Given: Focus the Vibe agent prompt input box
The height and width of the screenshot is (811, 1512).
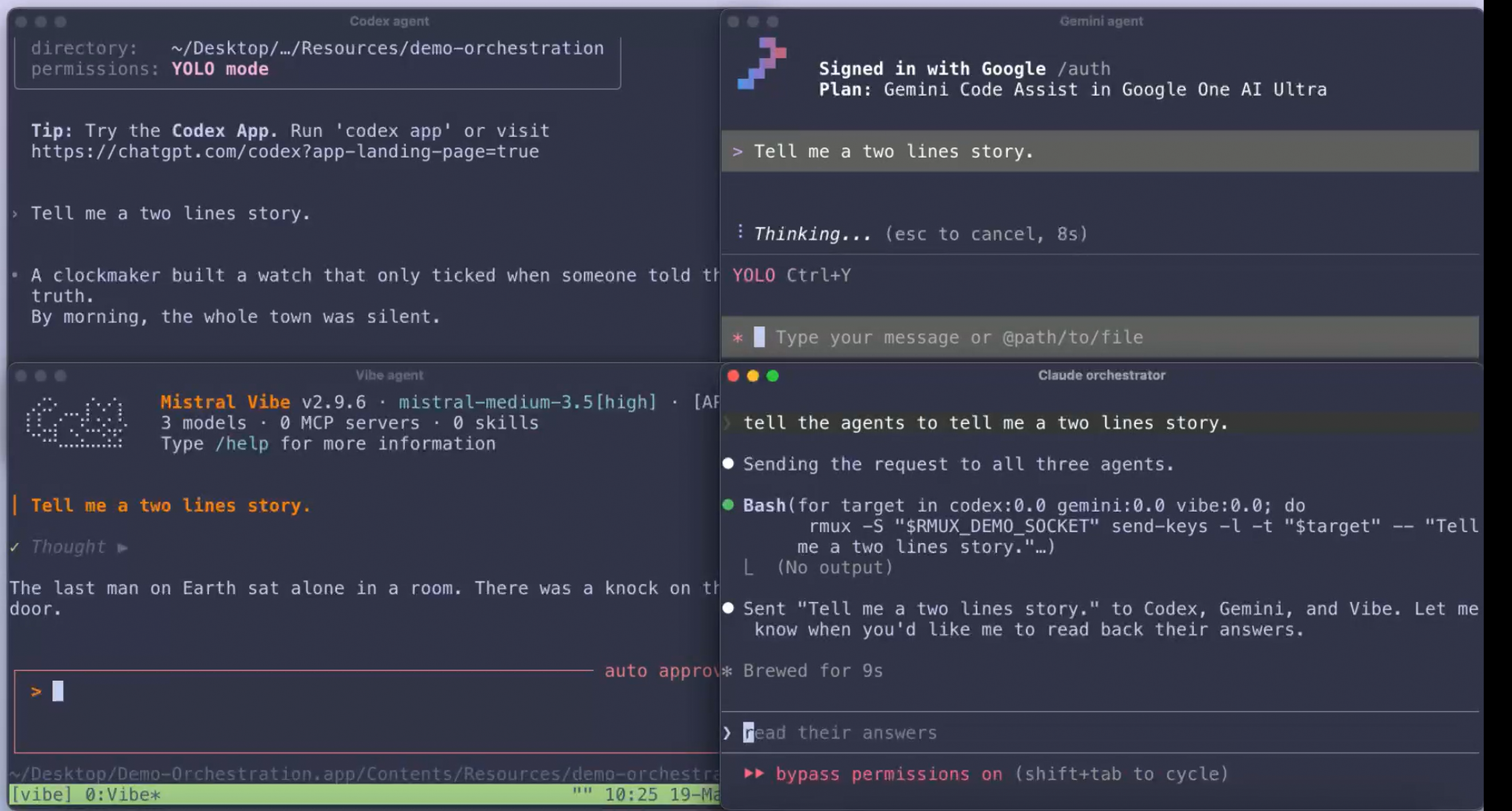Looking at the screenshot, I should (367, 711).
